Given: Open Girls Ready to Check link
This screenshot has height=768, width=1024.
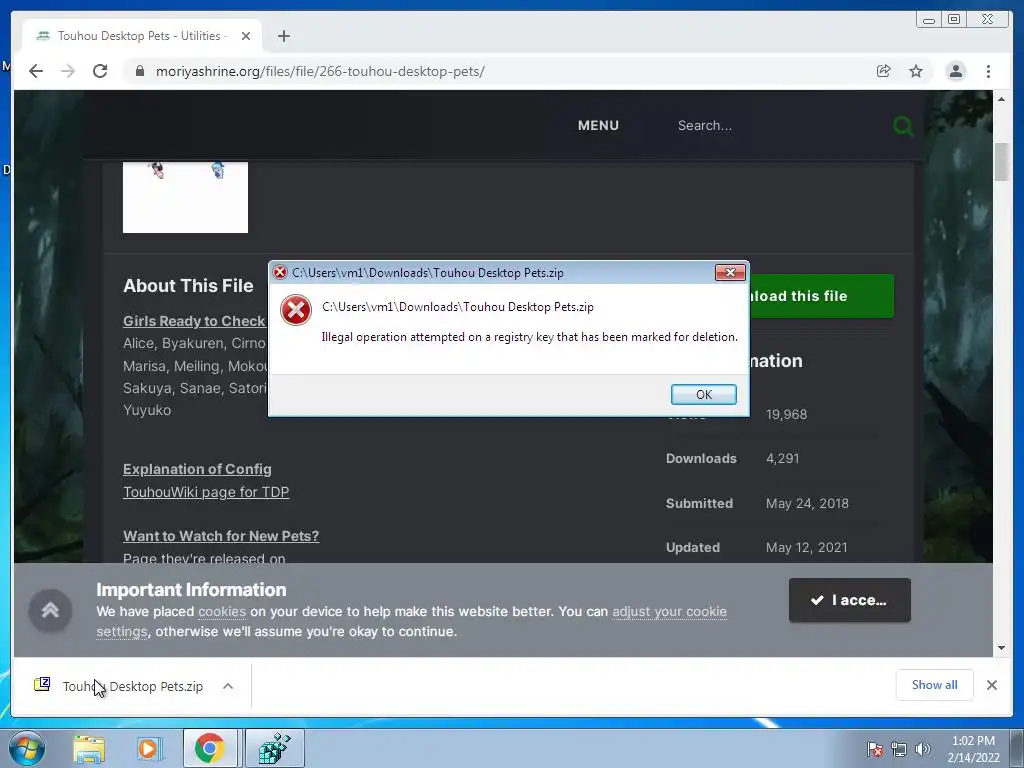Looking at the screenshot, I should (x=194, y=321).
